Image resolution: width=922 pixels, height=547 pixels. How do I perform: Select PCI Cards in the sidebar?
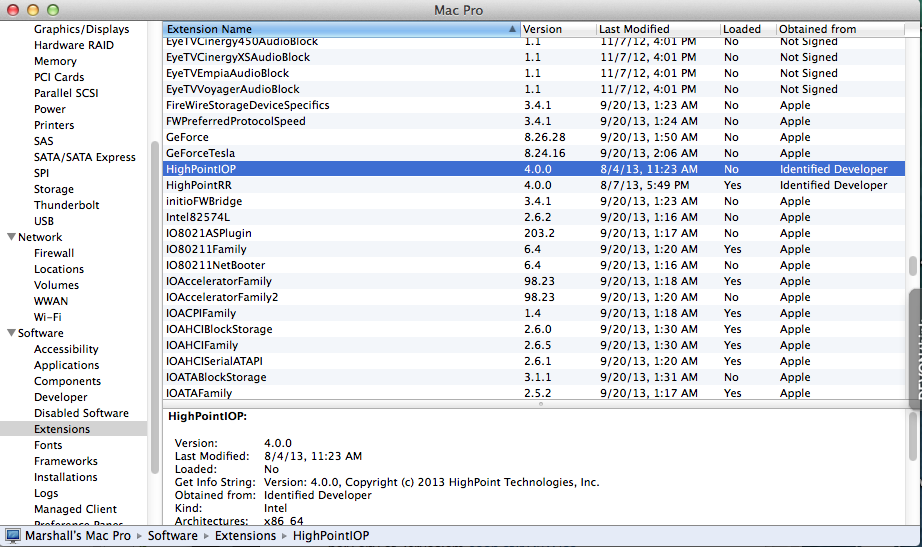59,77
